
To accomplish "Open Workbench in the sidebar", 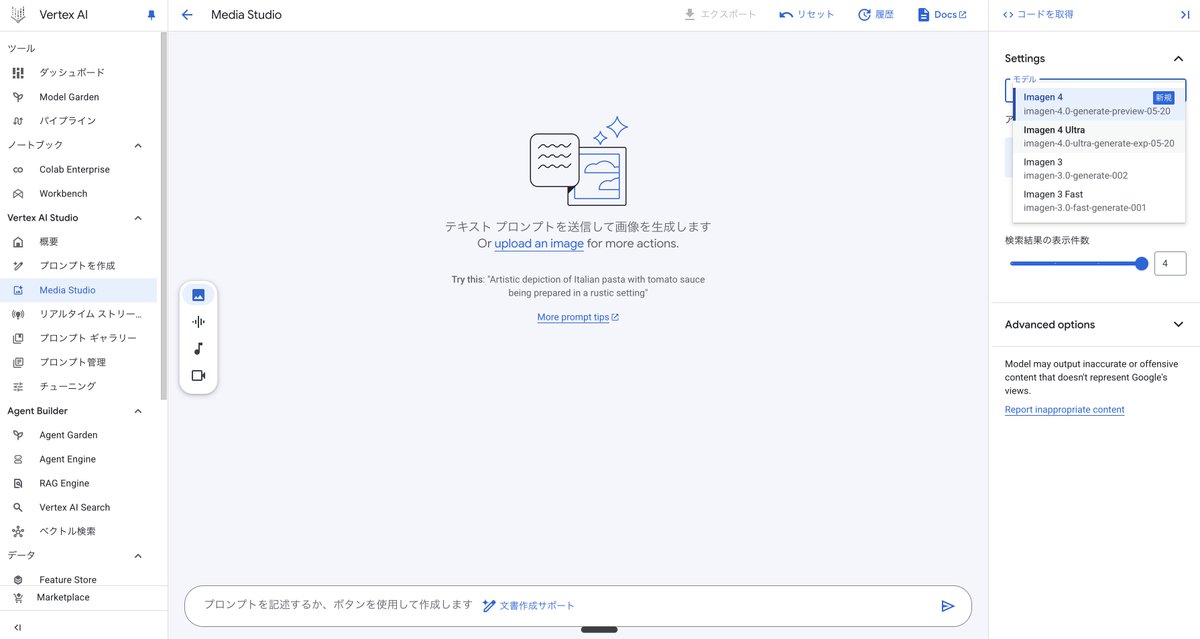I will (x=80, y=194).
